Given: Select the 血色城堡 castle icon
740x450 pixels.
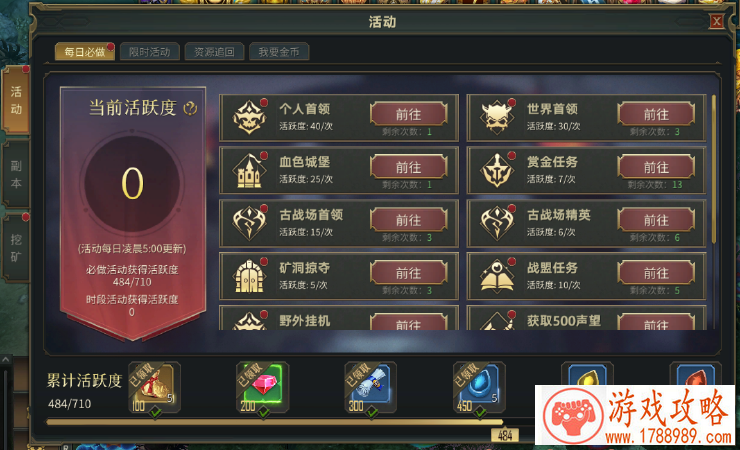Looking at the screenshot, I should 250,170.
